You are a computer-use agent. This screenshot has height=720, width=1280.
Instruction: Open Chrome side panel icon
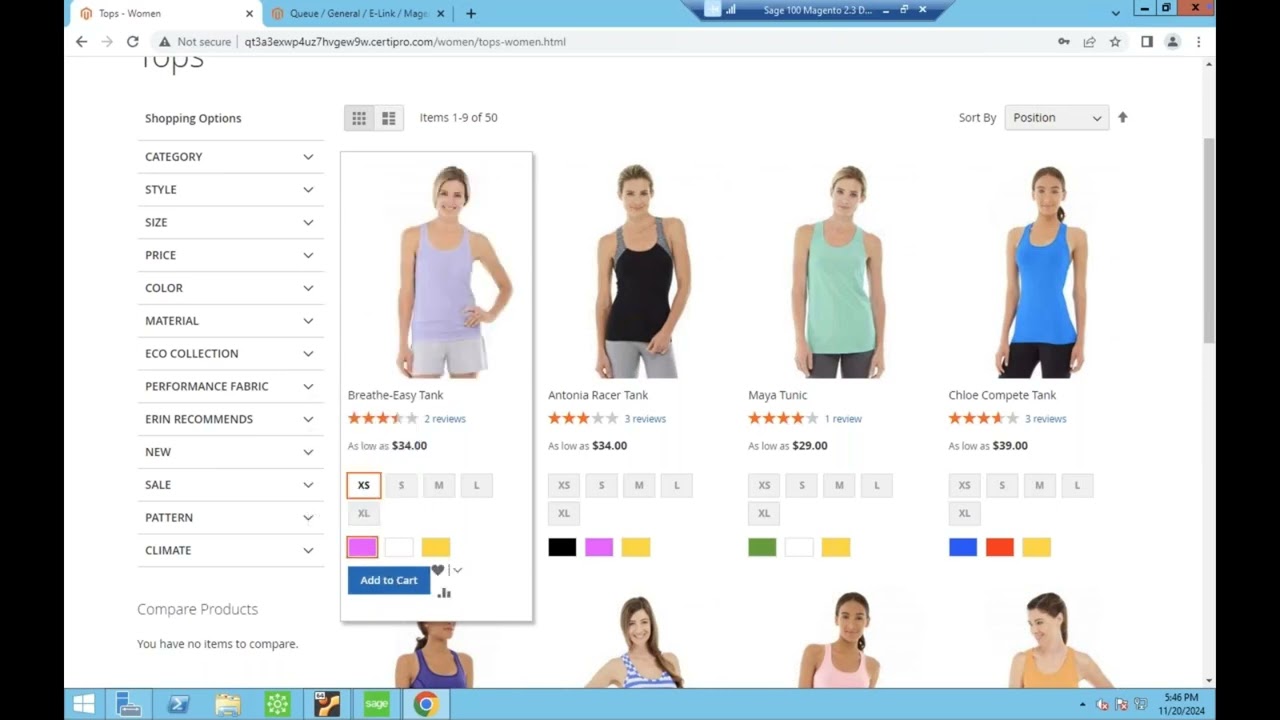coord(1147,42)
